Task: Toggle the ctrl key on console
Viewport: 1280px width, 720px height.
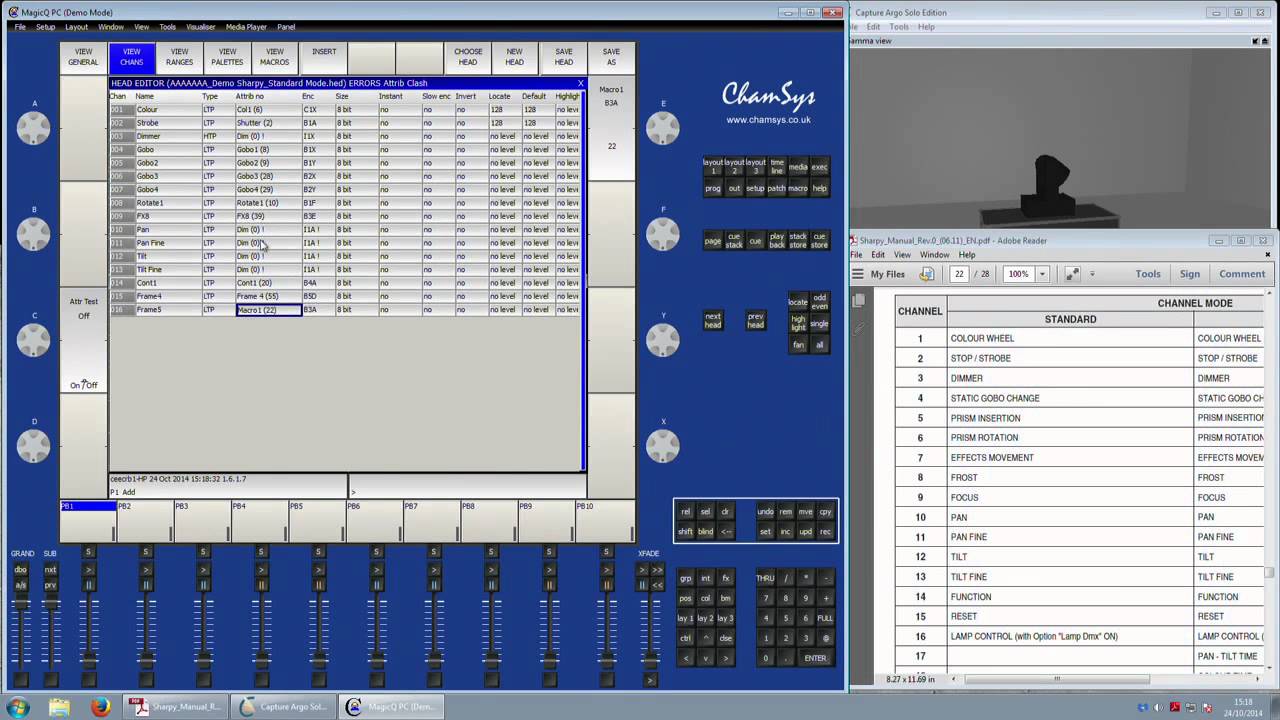Action: tap(685, 638)
